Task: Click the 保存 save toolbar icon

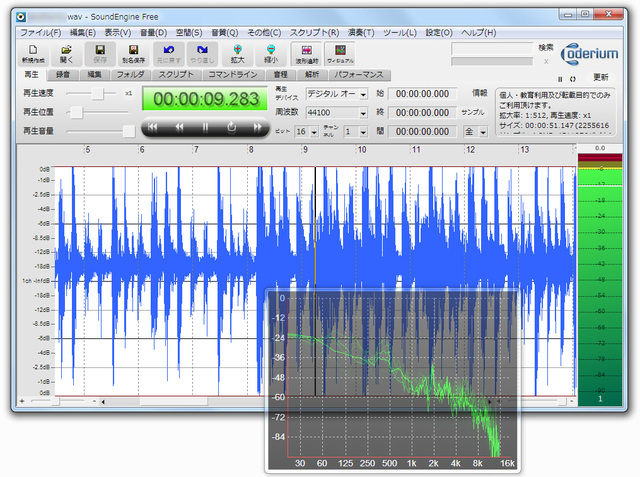Action: [x=100, y=53]
